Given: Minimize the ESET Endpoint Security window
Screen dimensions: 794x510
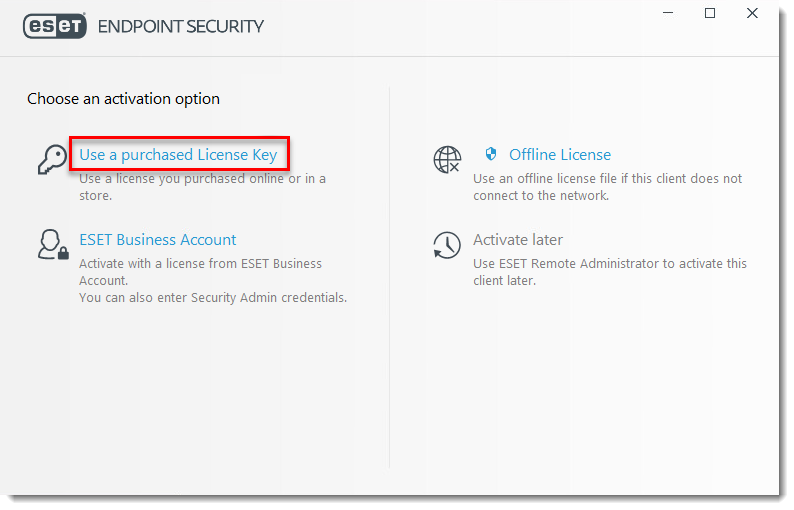Looking at the screenshot, I should point(668,13).
